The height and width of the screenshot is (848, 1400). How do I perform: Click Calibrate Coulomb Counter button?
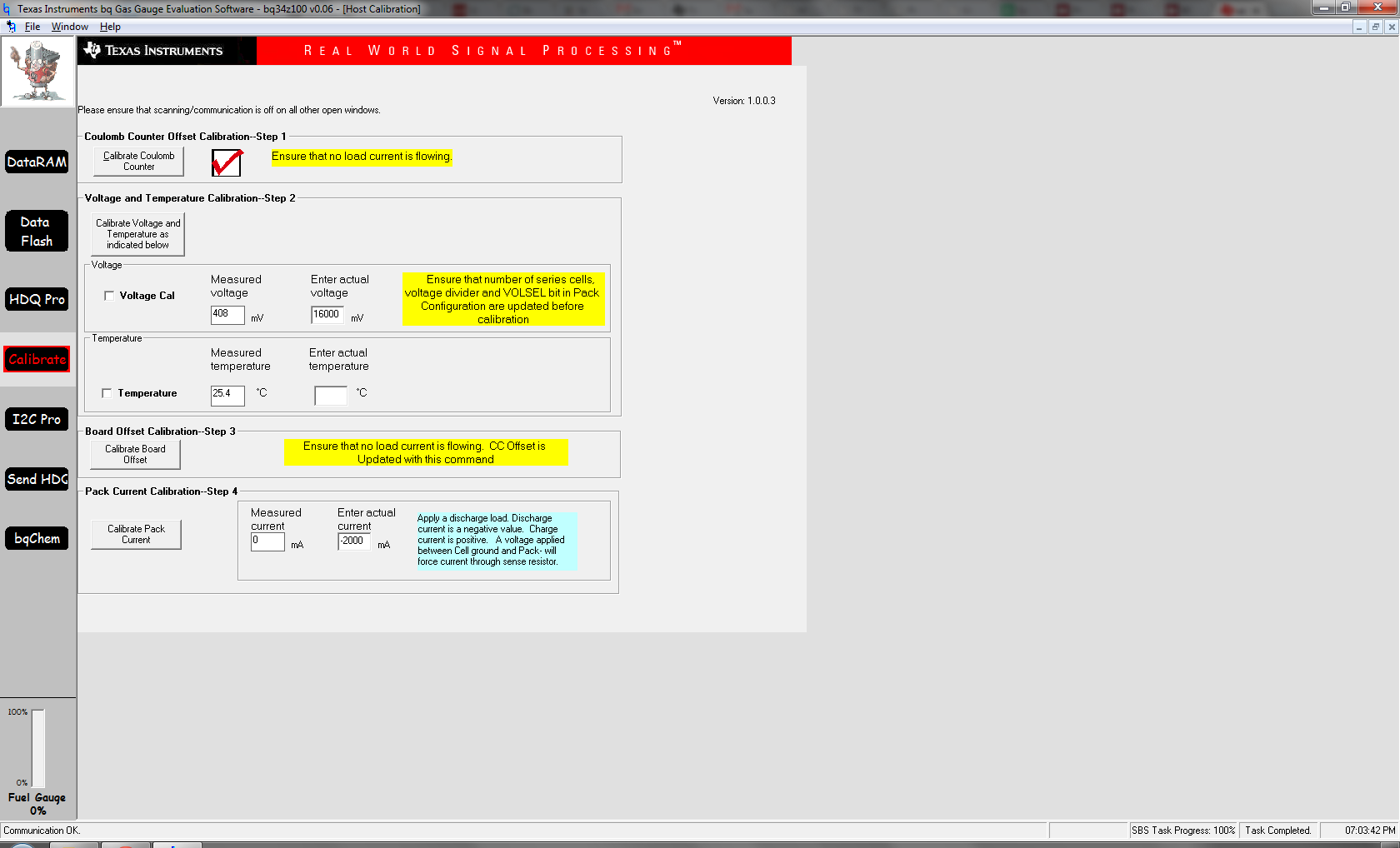[x=138, y=161]
